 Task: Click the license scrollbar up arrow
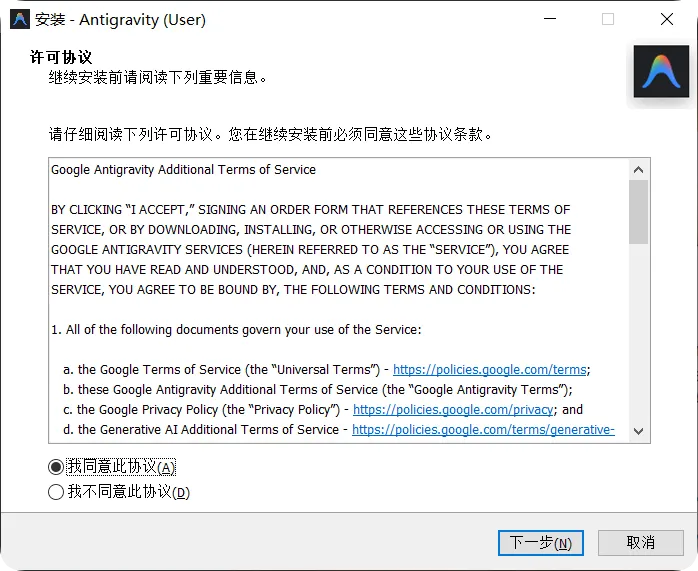click(x=638, y=170)
